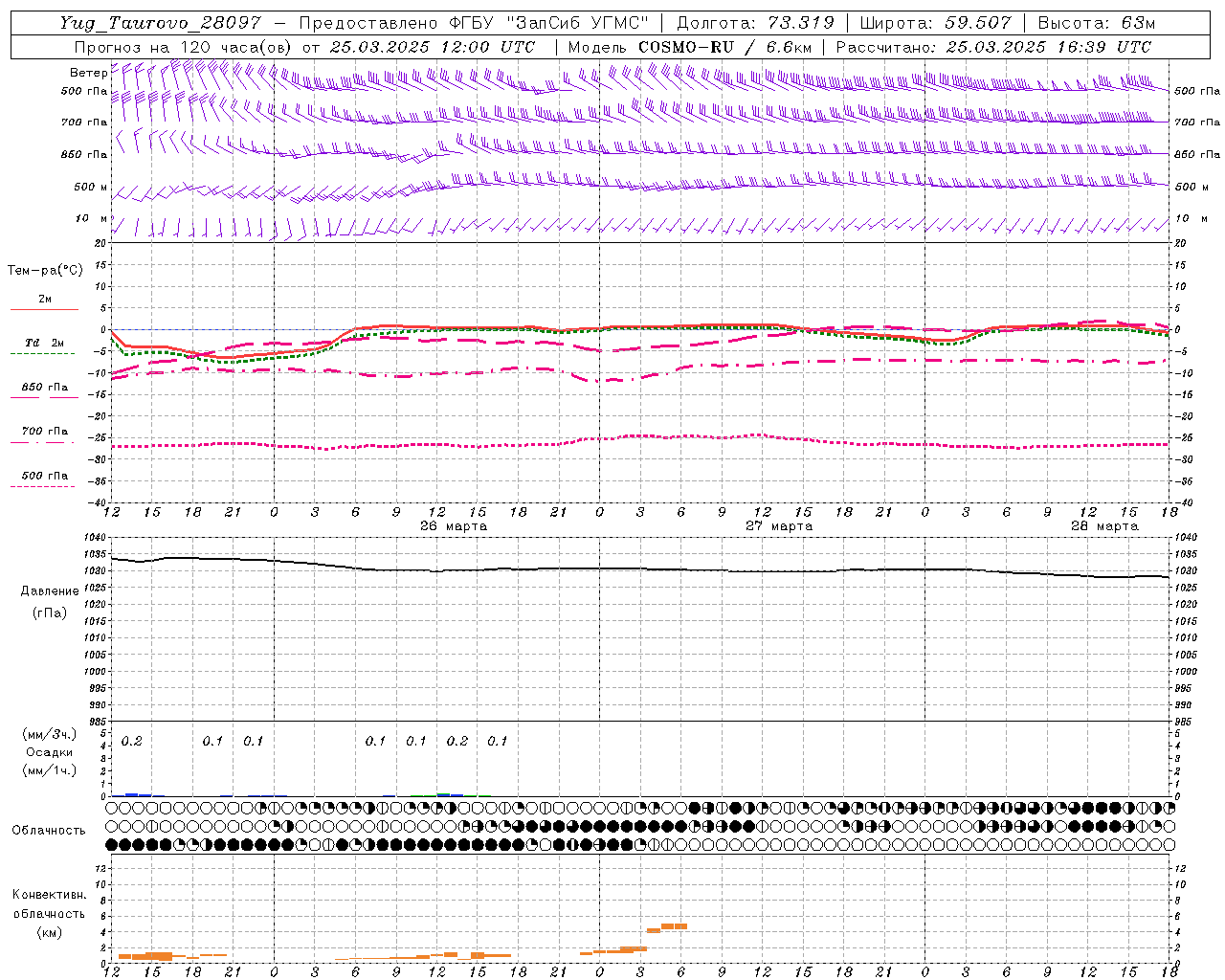Click the Ветер wind panel label
Viewport: 1225px width, 980px height.
(88, 73)
